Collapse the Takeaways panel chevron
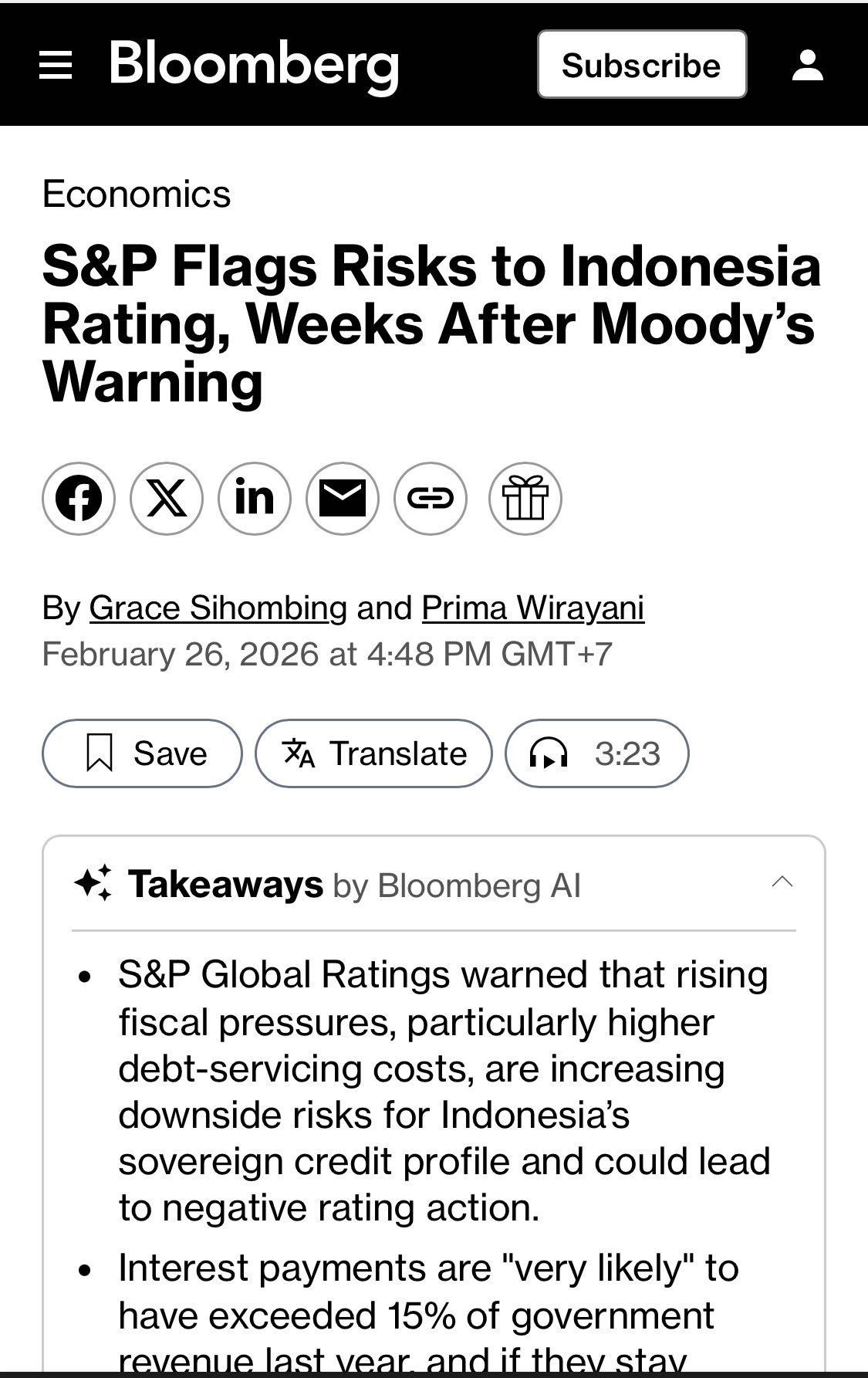 click(x=782, y=882)
